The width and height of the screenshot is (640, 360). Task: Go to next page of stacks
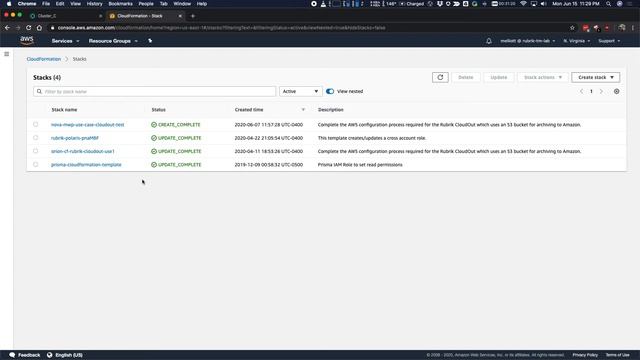pos(601,91)
